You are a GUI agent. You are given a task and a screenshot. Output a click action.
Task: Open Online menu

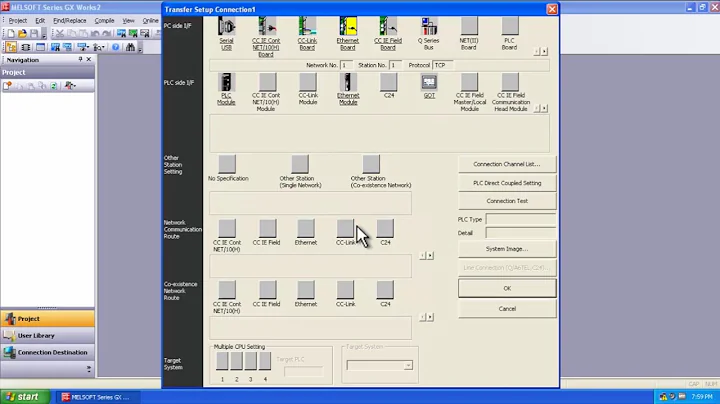tap(151, 21)
